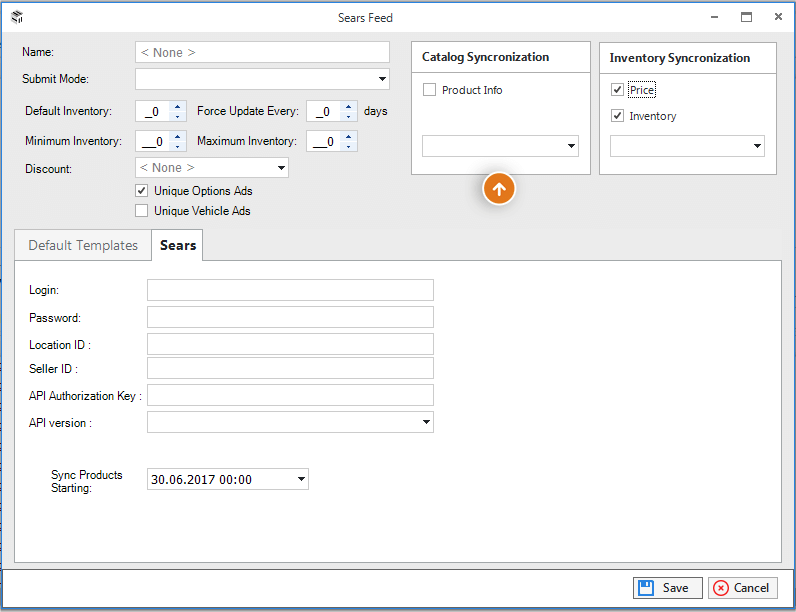The height and width of the screenshot is (612, 796).
Task: Click the Login input field
Action: pyautogui.click(x=290, y=290)
